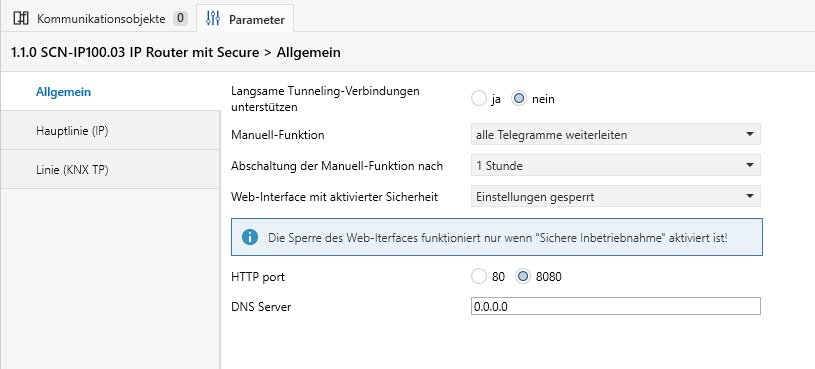
Task: Open the Linie (KNX TP) parameter page
Action: click(110, 169)
